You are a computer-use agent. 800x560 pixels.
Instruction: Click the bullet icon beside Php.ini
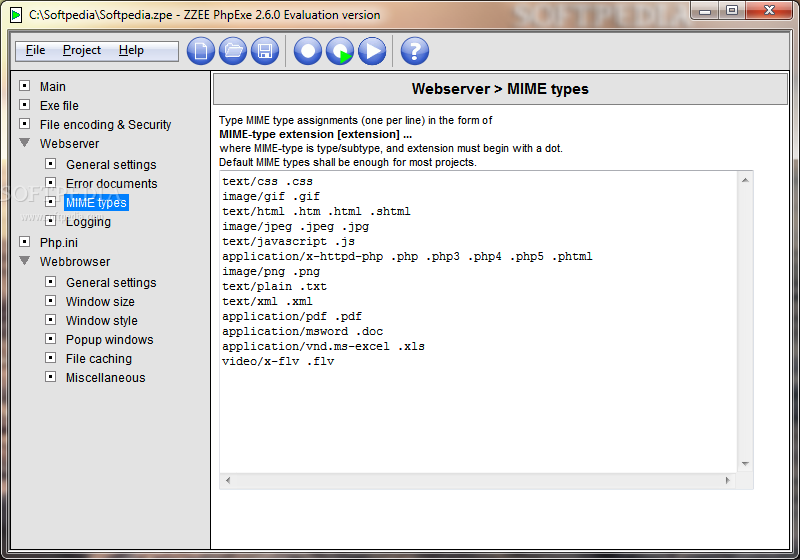[x=24, y=242]
